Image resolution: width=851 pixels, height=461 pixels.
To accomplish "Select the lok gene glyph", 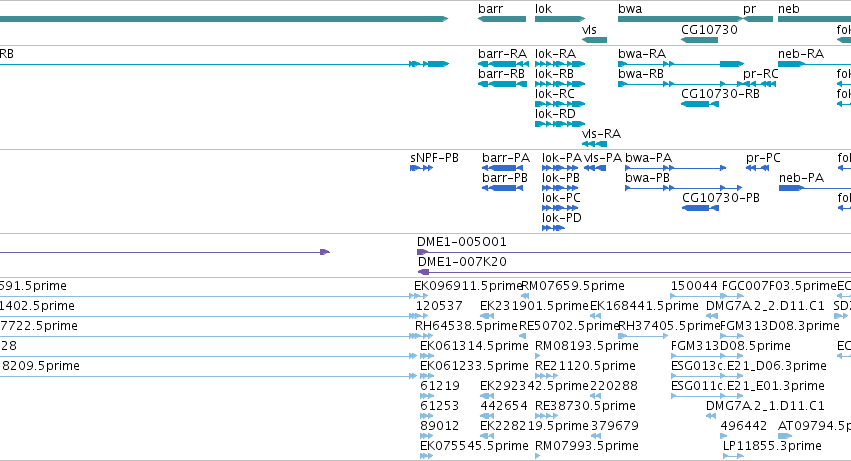I will [560, 19].
